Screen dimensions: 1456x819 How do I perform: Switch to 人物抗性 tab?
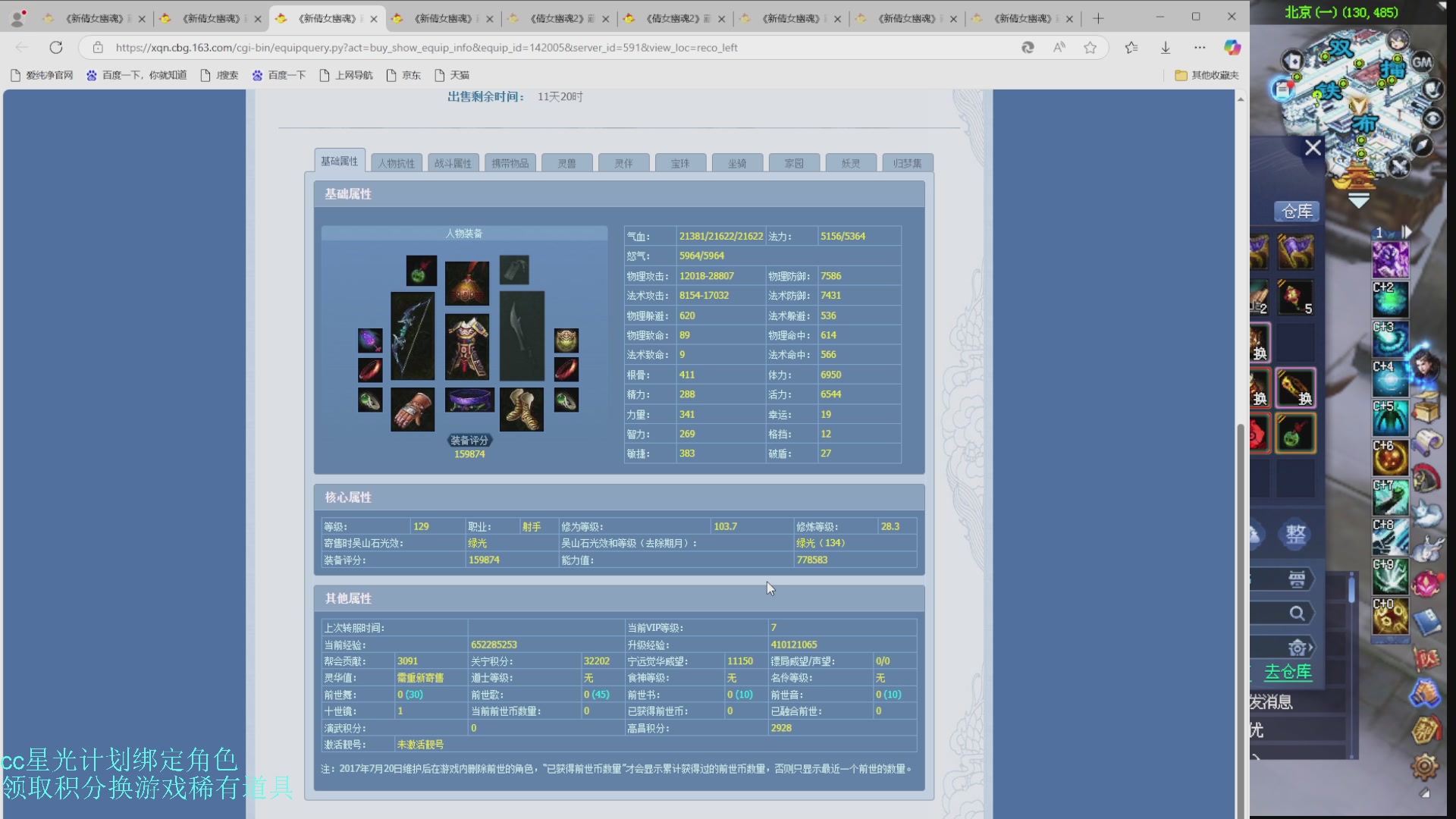pos(396,163)
